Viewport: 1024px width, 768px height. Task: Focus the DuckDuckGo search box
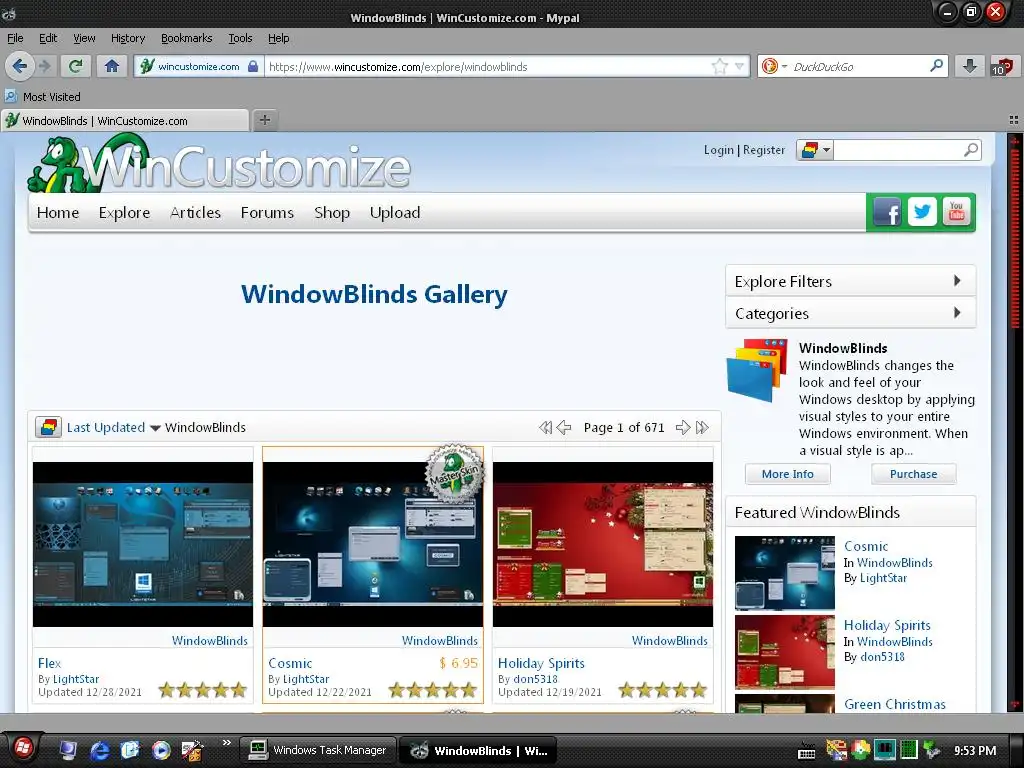pyautogui.click(x=859, y=66)
